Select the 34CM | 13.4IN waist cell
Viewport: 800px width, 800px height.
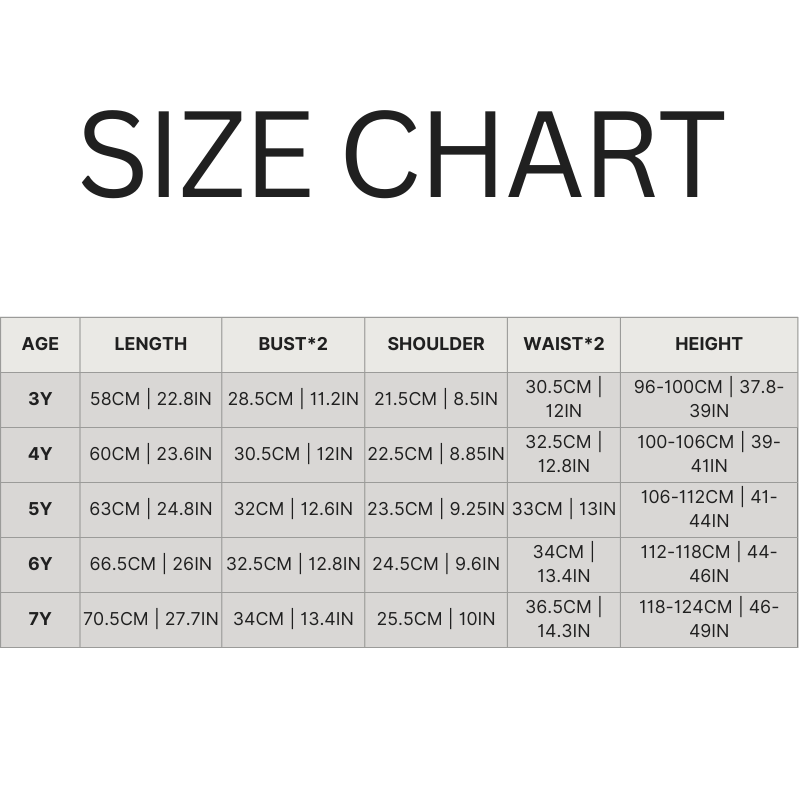click(x=564, y=564)
